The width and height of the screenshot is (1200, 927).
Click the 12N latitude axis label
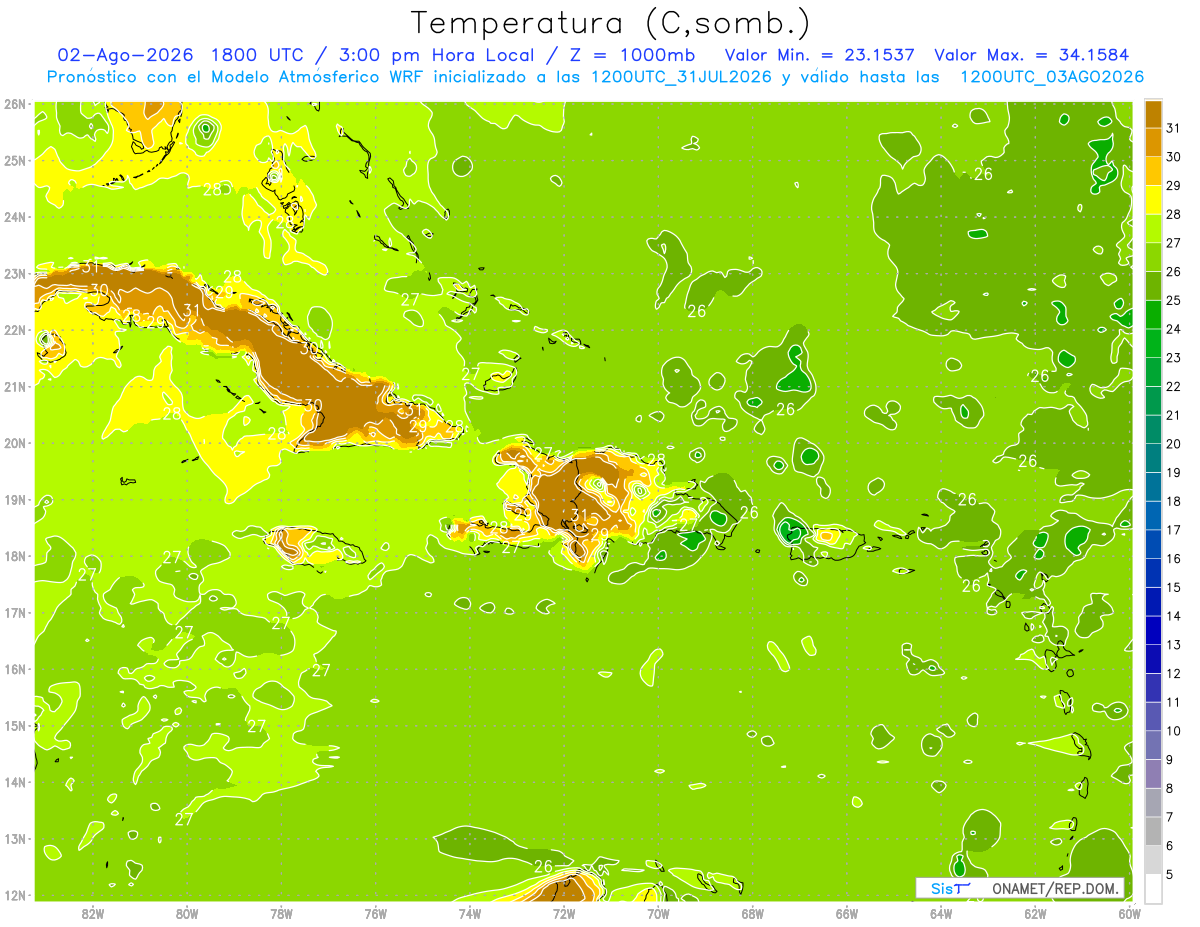[x=14, y=895]
